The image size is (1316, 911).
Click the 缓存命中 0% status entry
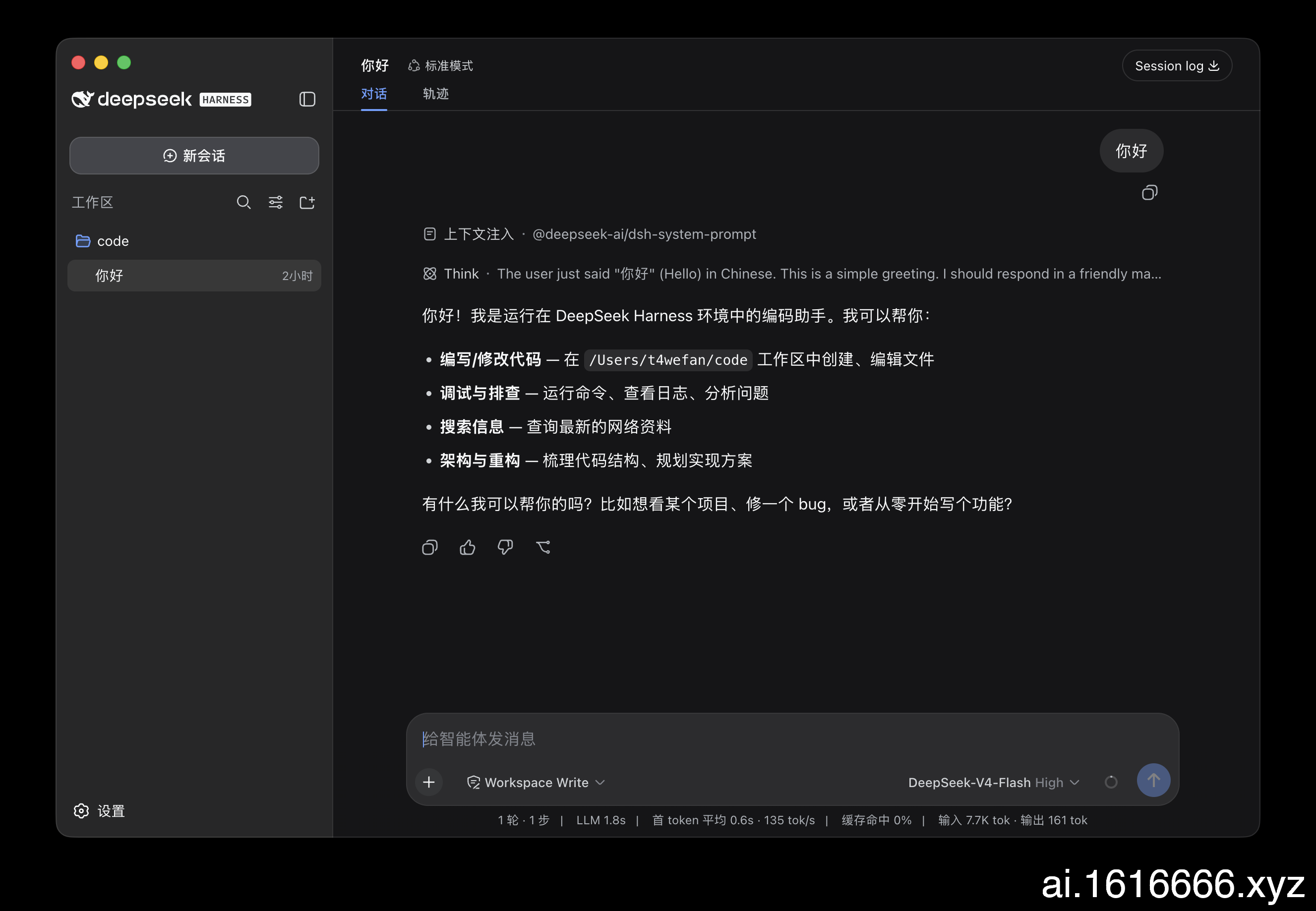pyautogui.click(x=876, y=820)
